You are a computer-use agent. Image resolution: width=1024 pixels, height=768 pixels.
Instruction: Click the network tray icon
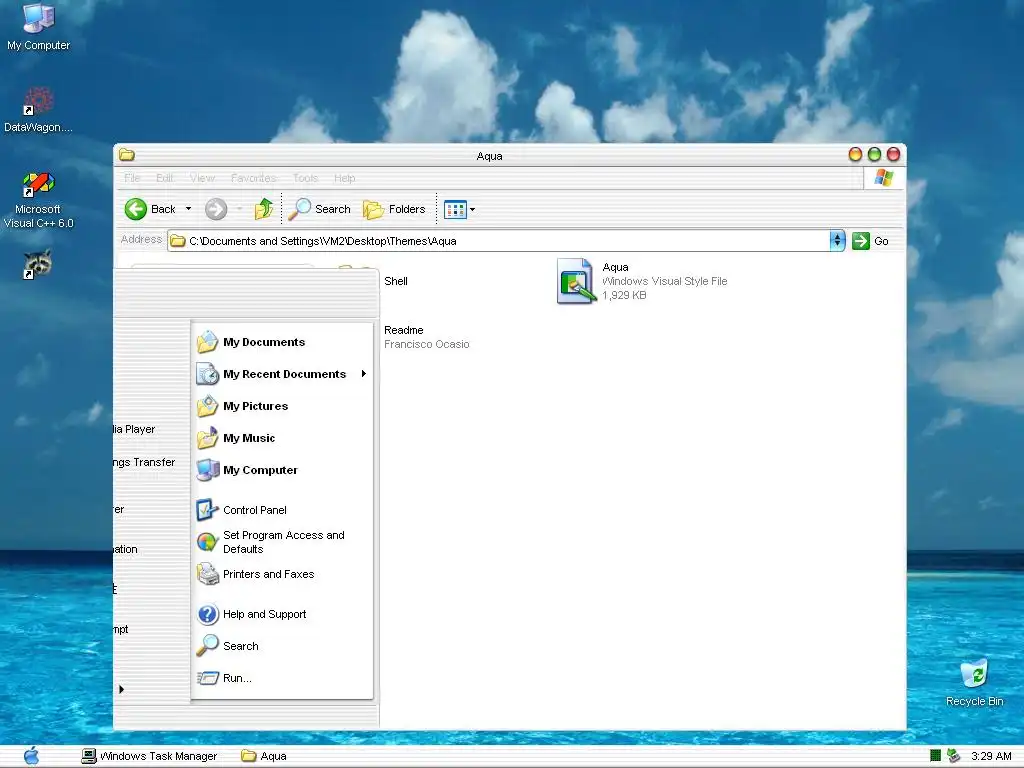[x=953, y=756]
